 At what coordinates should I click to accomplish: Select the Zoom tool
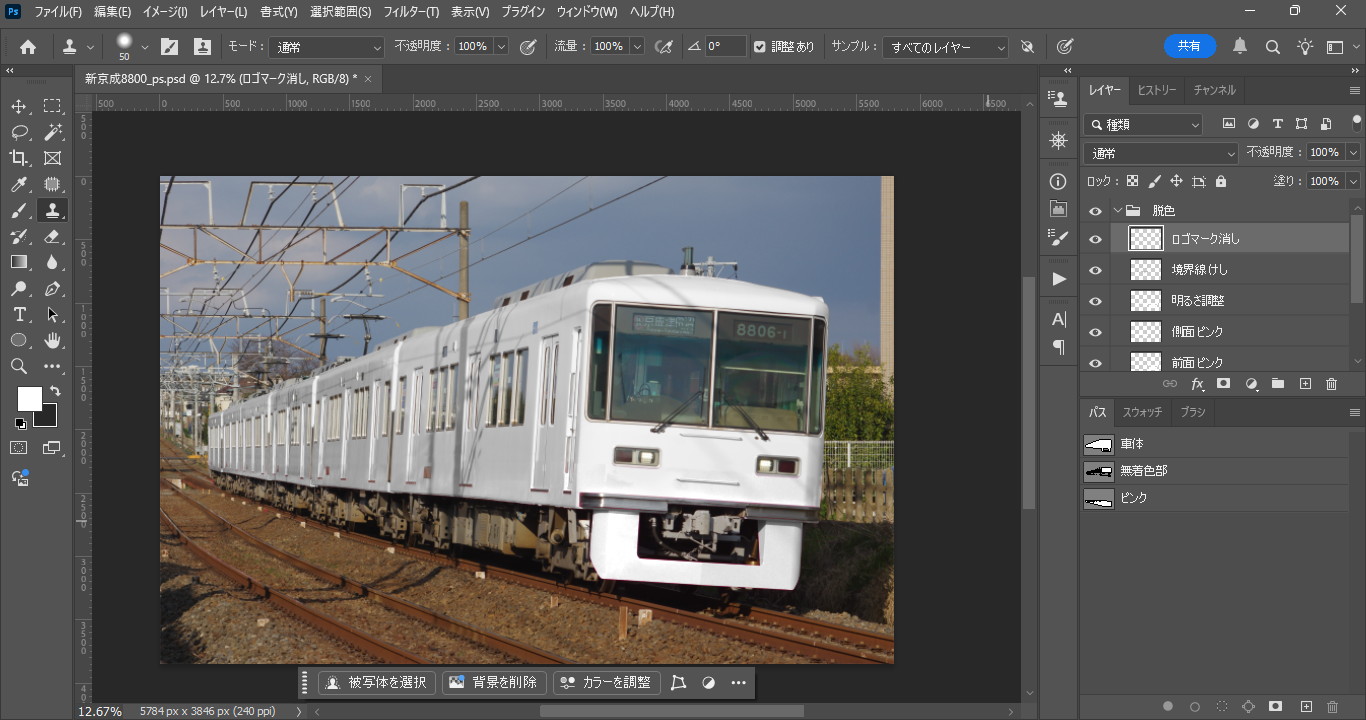tap(19, 366)
